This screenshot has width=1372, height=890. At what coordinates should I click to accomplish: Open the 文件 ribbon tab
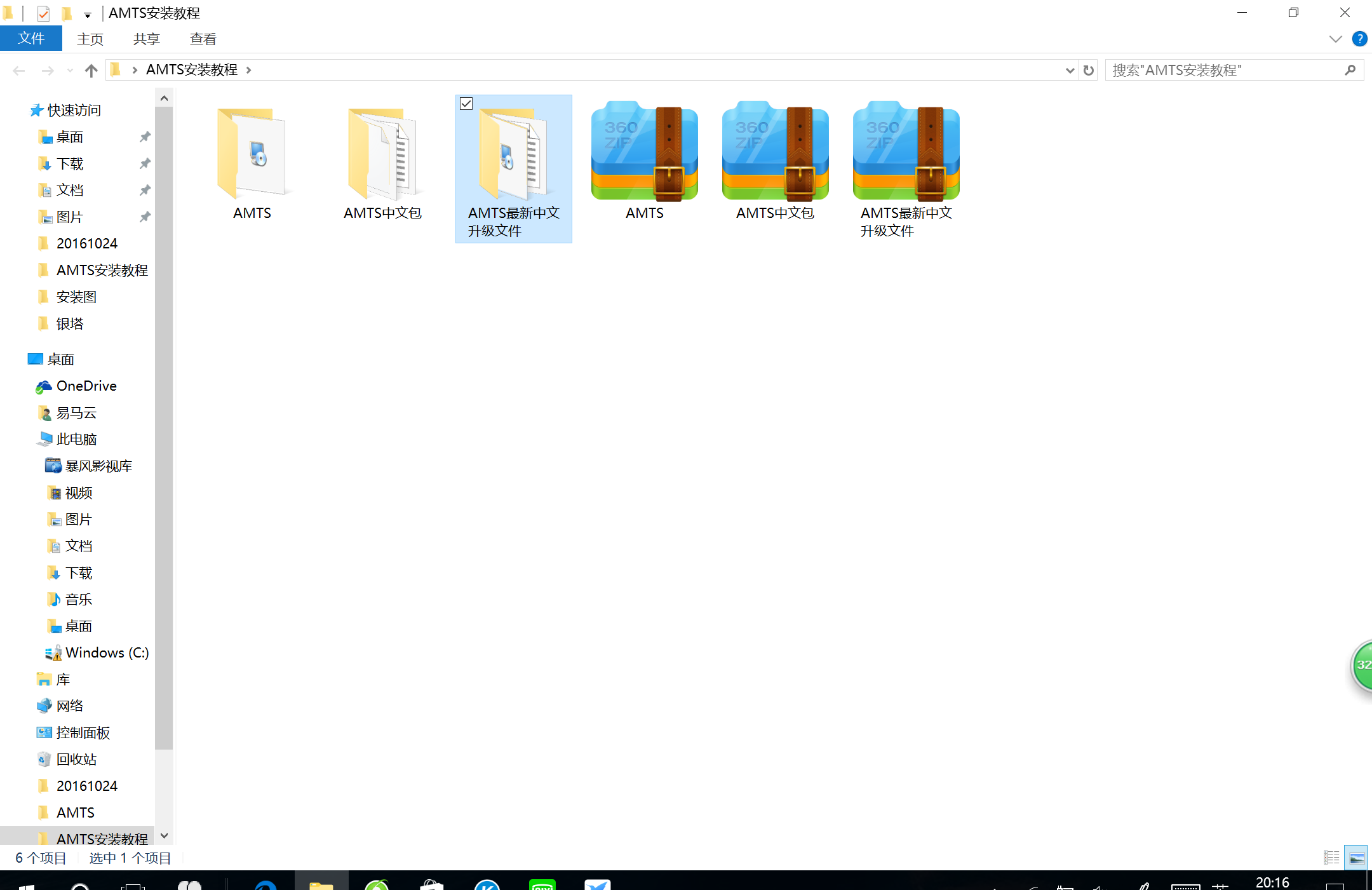(x=31, y=39)
